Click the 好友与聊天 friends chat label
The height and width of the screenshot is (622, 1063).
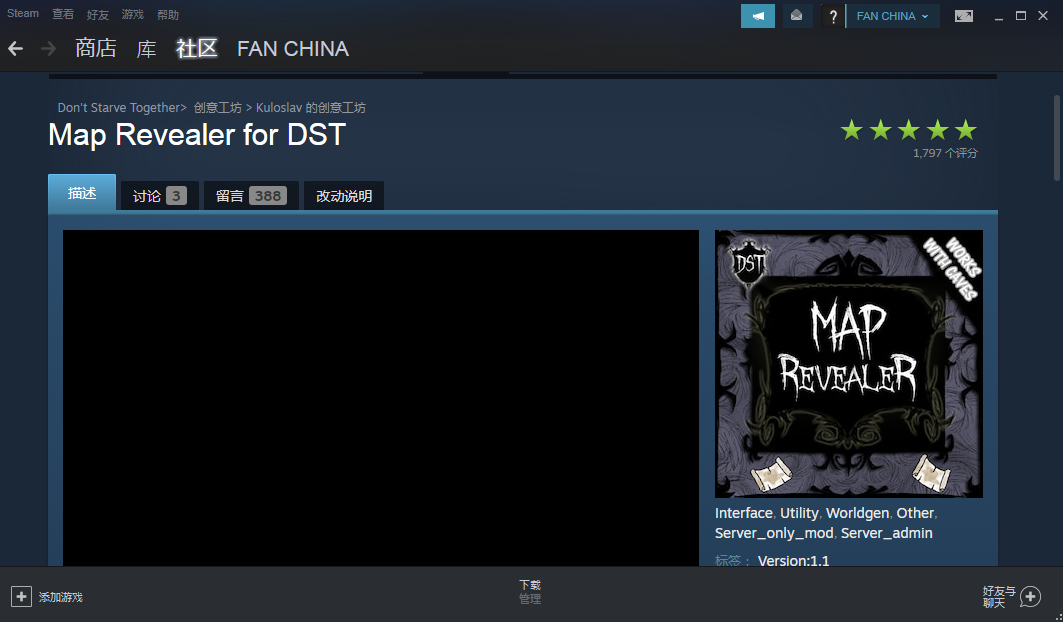coord(999,597)
